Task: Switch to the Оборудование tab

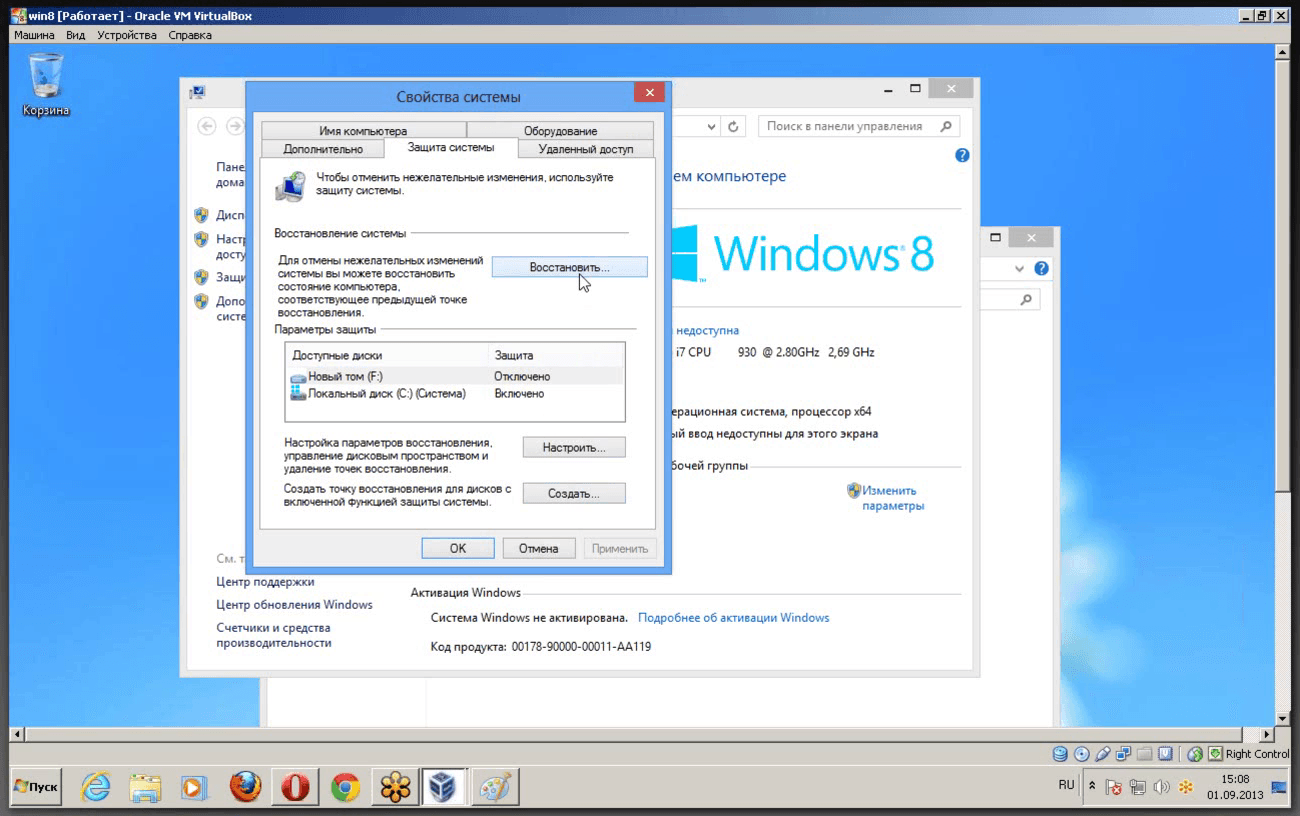Action: (560, 131)
